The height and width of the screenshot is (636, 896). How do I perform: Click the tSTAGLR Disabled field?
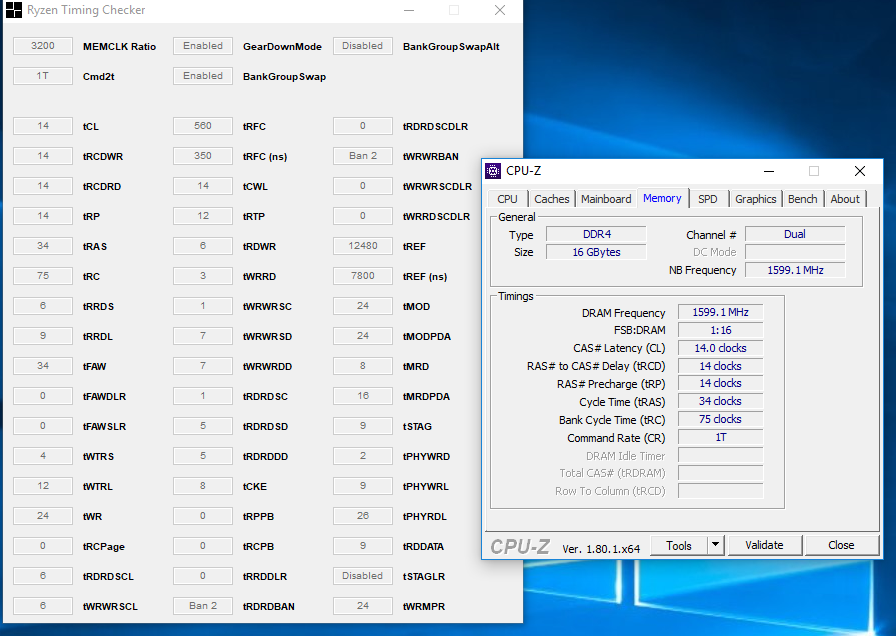click(363, 575)
